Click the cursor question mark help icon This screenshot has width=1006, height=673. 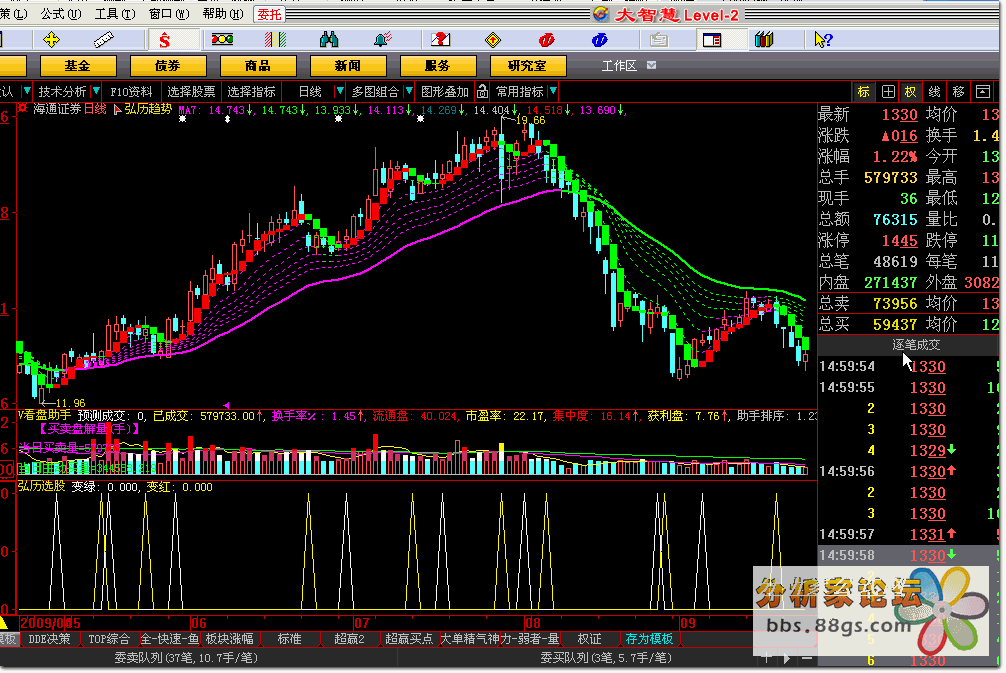(x=823, y=40)
